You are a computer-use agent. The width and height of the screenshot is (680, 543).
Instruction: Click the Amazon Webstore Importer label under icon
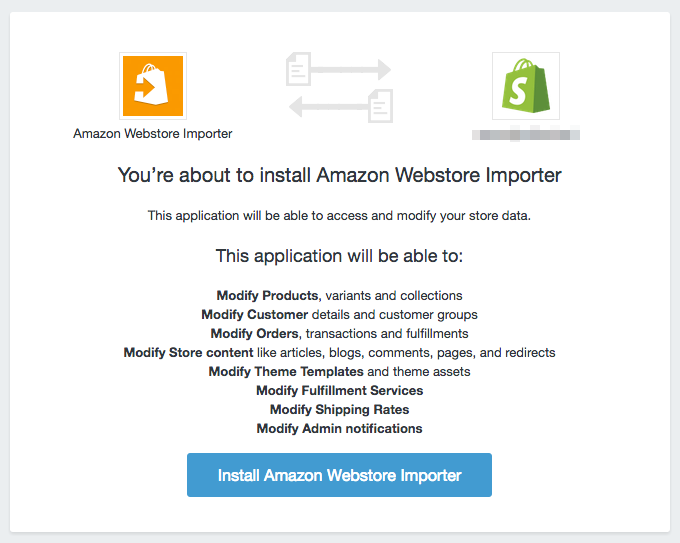153,134
